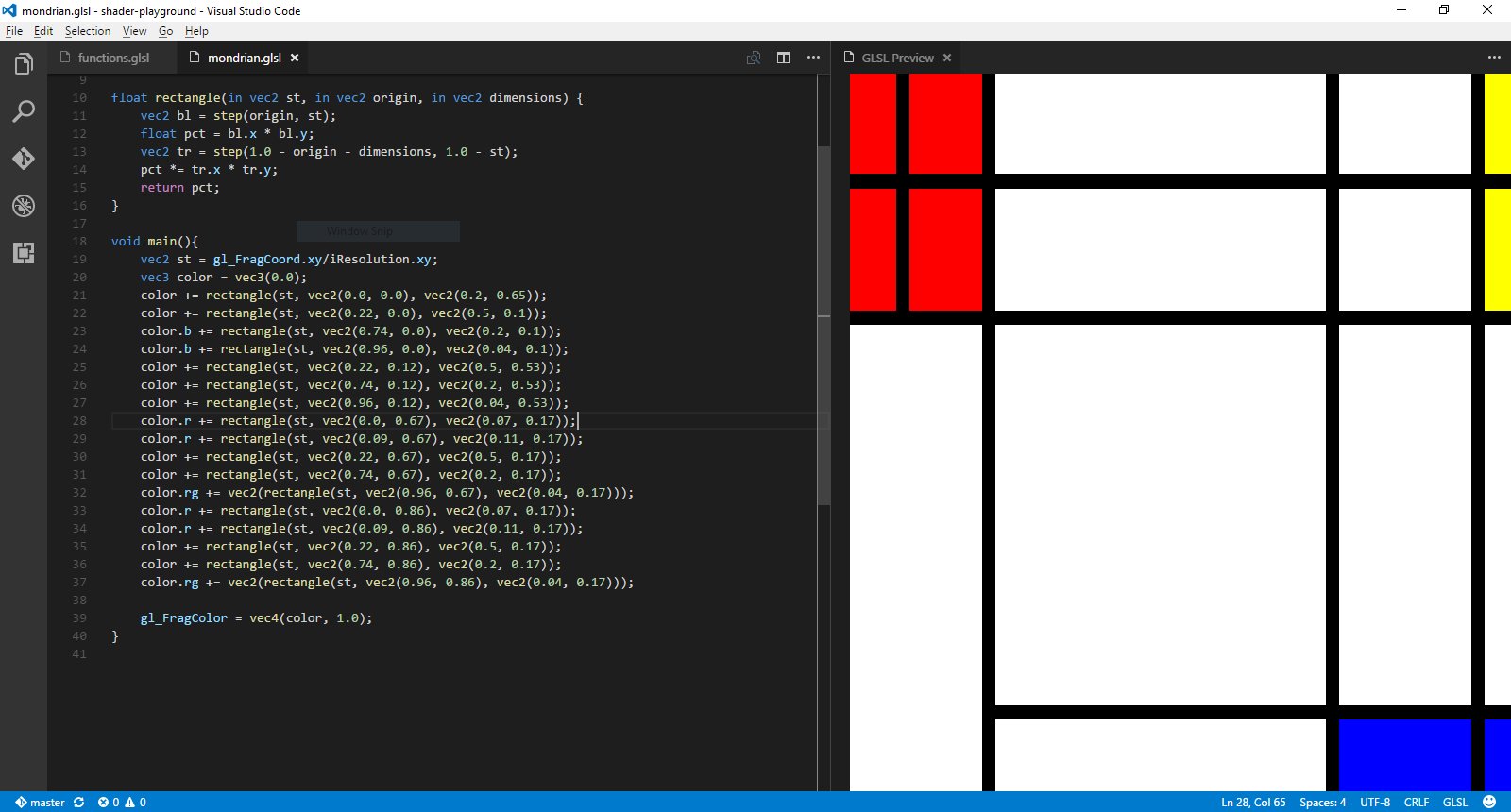Open the Explorer view in activity bar

pos(24,64)
